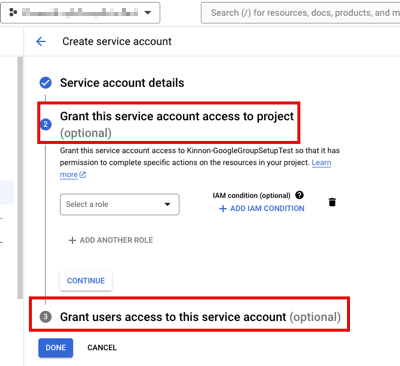The image size is (400, 366).
Task: Click the step 2 number badge
Action: (46, 124)
